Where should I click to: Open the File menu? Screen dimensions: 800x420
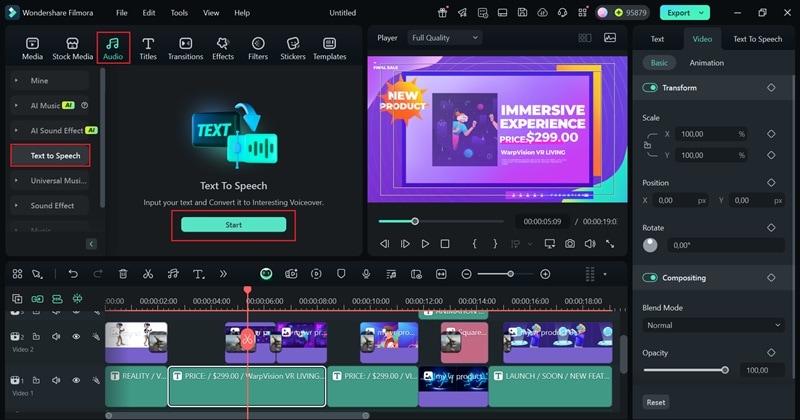click(x=121, y=13)
